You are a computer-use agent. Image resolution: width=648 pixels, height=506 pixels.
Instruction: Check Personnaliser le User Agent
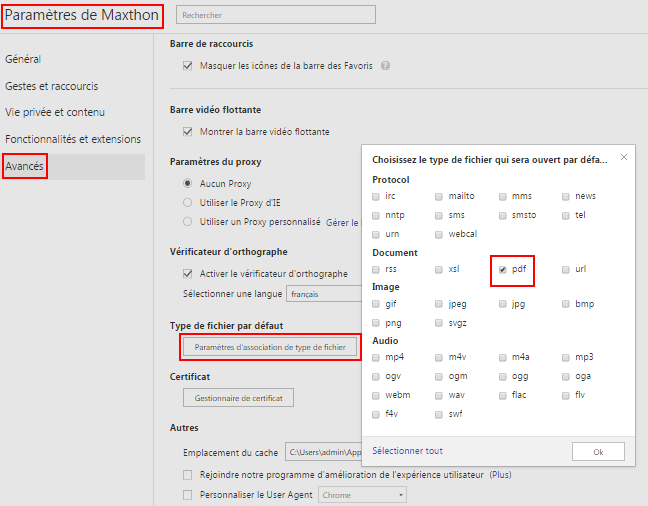pyautogui.click(x=188, y=495)
